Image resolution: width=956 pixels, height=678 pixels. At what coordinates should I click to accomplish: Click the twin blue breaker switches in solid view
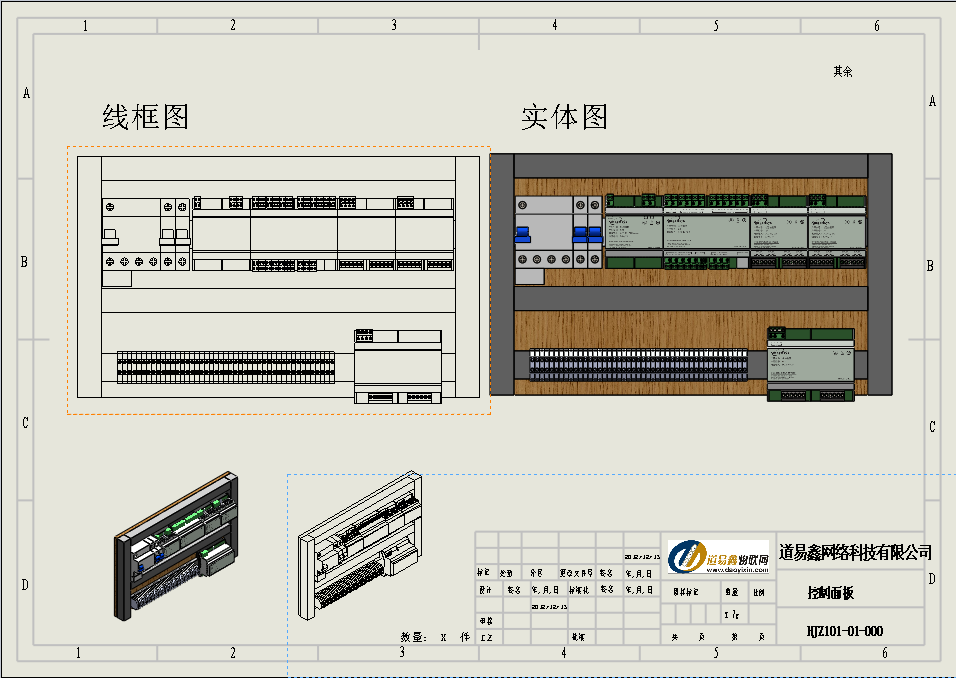pyautogui.click(x=587, y=236)
